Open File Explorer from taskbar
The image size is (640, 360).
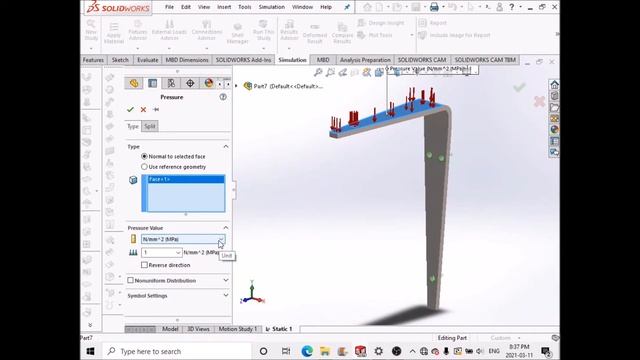click(x=325, y=351)
